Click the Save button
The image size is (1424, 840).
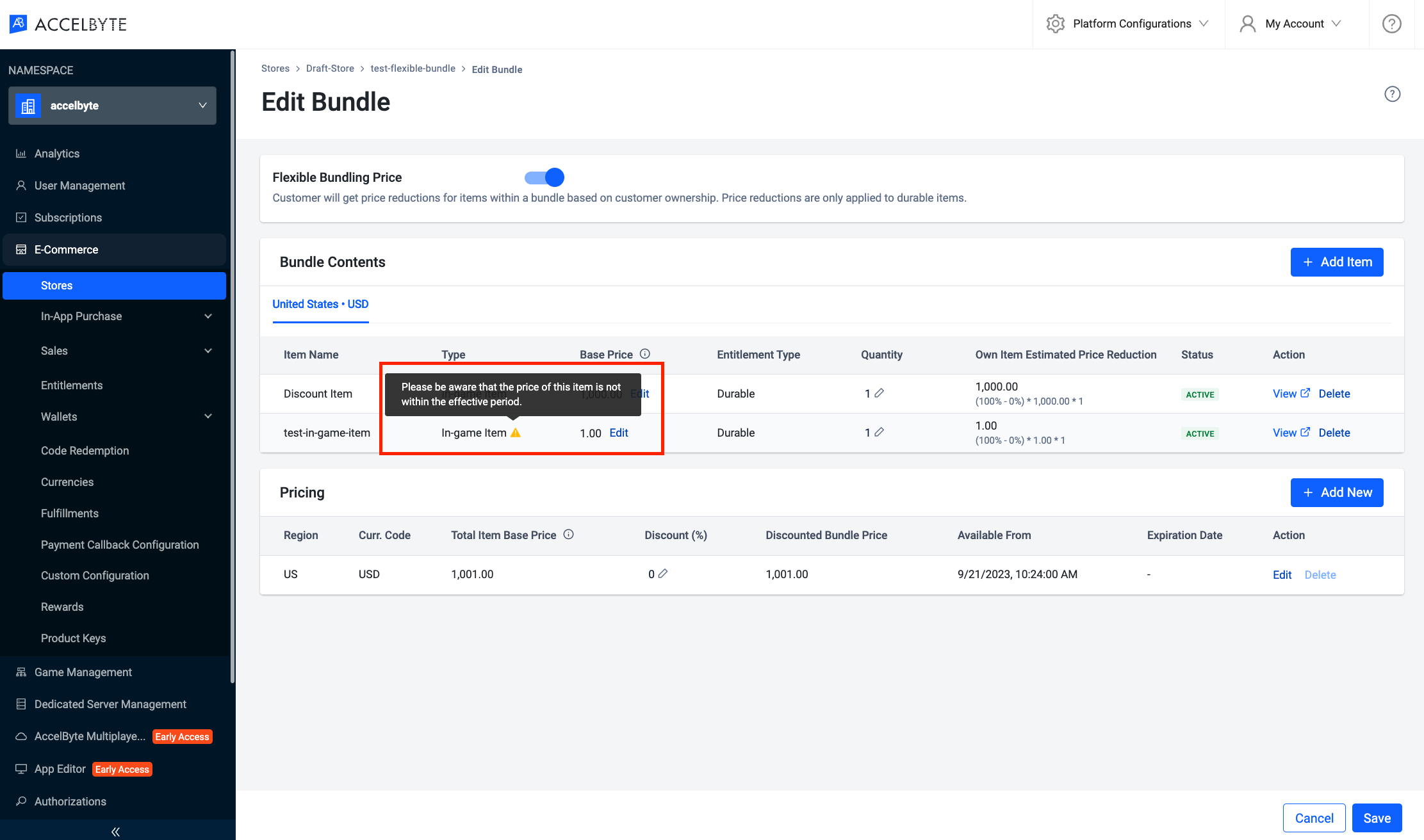pos(1377,818)
